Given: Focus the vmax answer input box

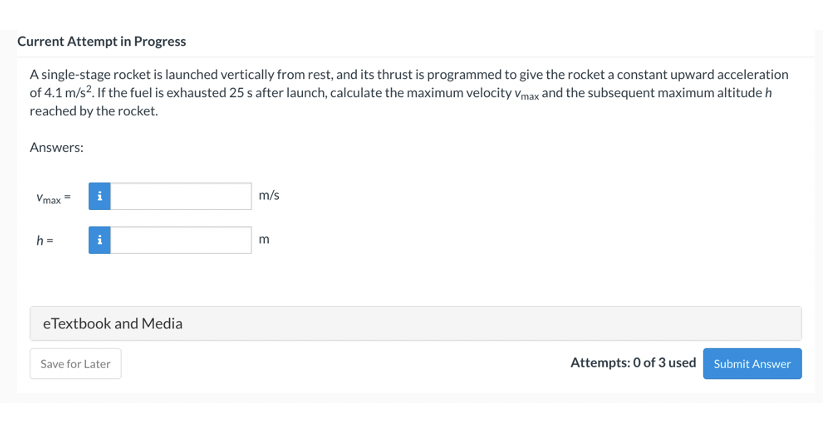Looking at the screenshot, I should [180, 196].
